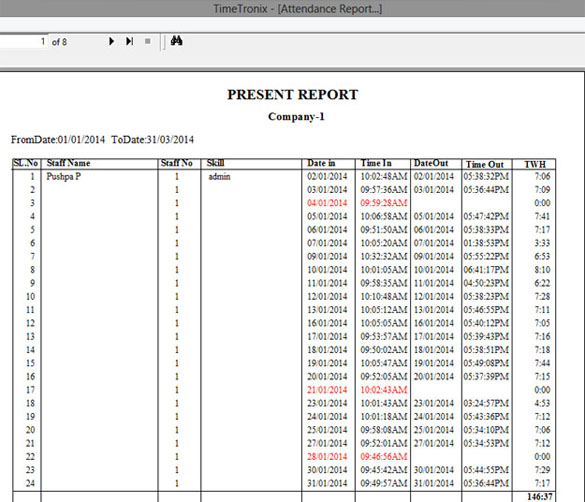
Task: Click Time Out 03:24:57PM
Action: [x=486, y=404]
